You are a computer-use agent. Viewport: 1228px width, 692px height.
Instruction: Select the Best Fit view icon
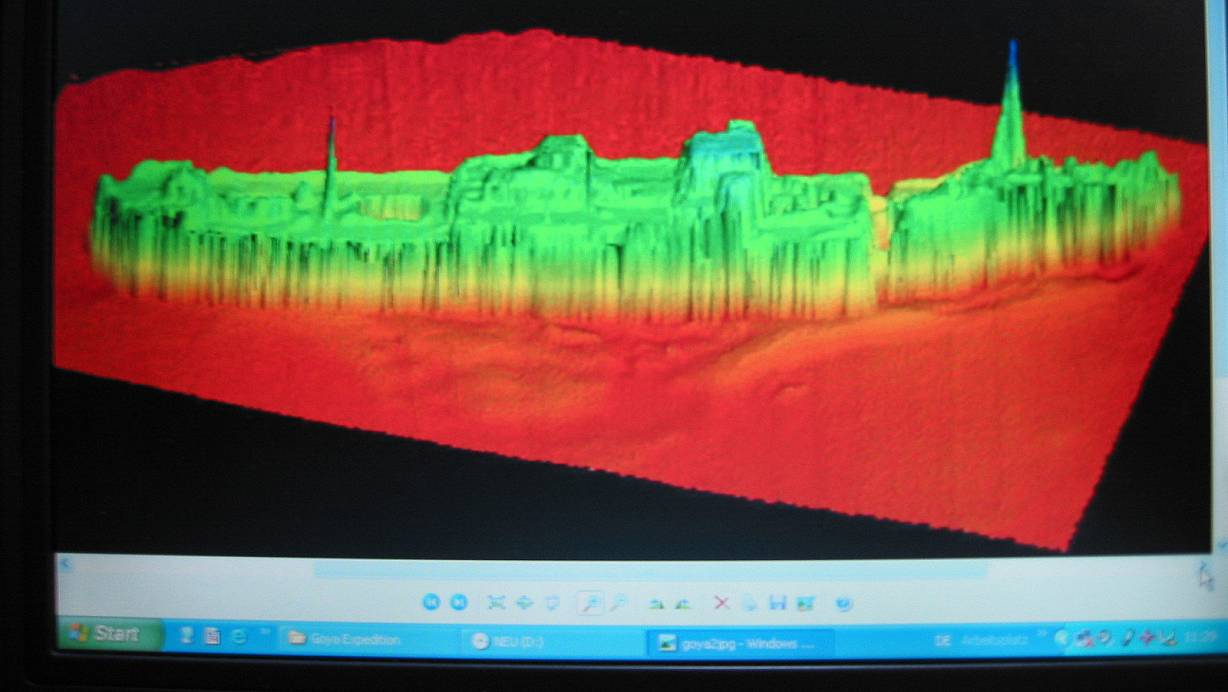point(496,603)
